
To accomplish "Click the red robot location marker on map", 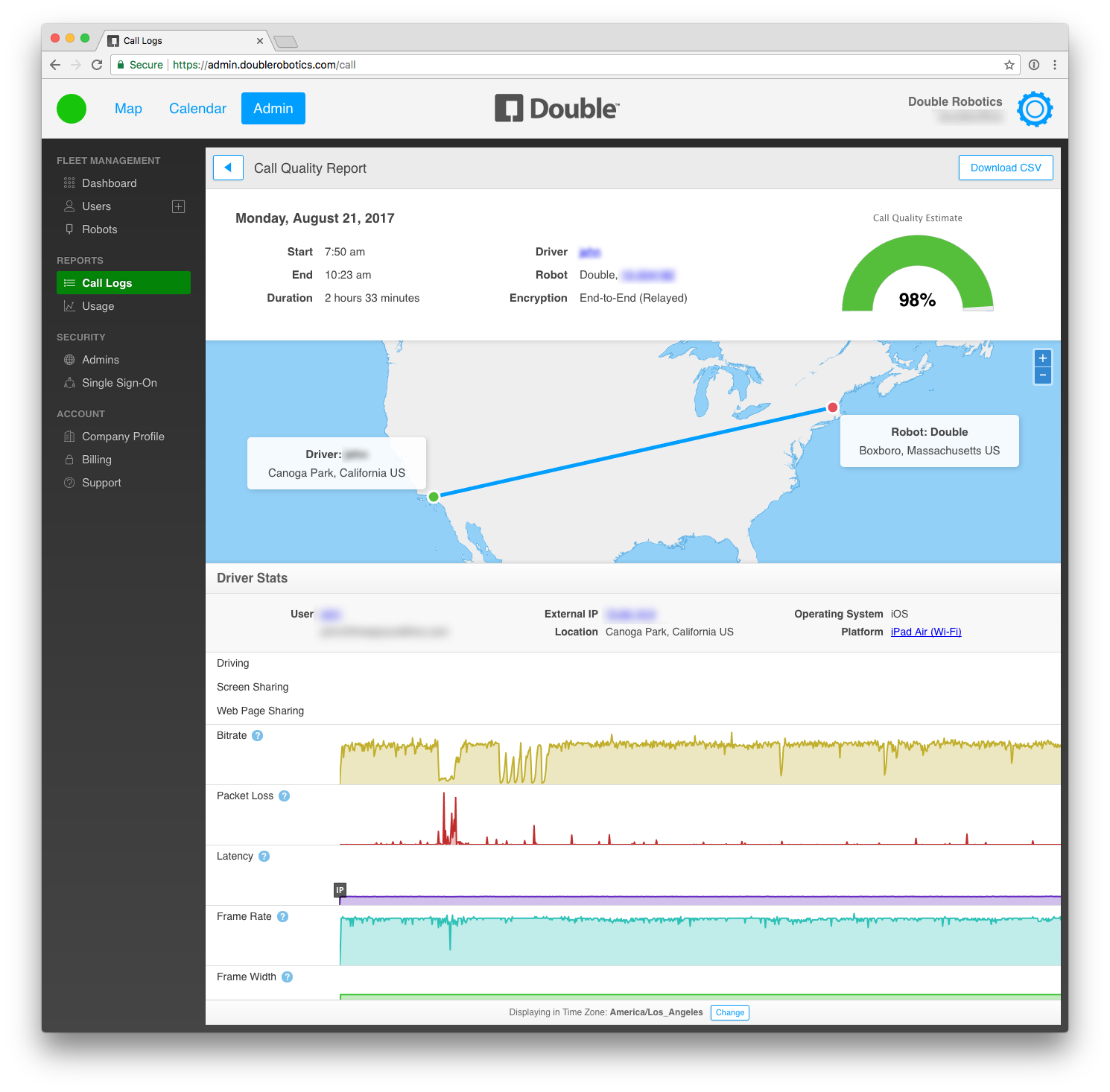I will [x=832, y=407].
